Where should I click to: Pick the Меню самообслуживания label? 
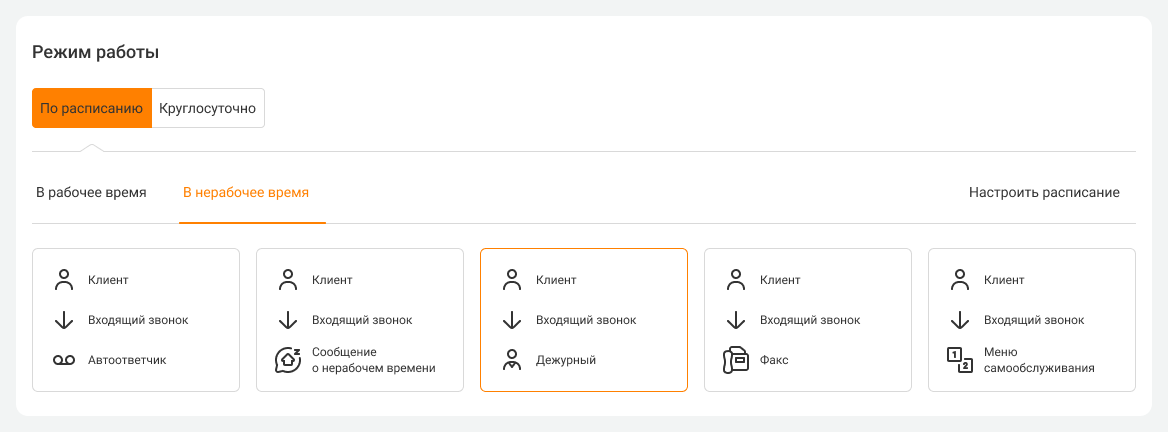pyautogui.click(x=1039, y=360)
